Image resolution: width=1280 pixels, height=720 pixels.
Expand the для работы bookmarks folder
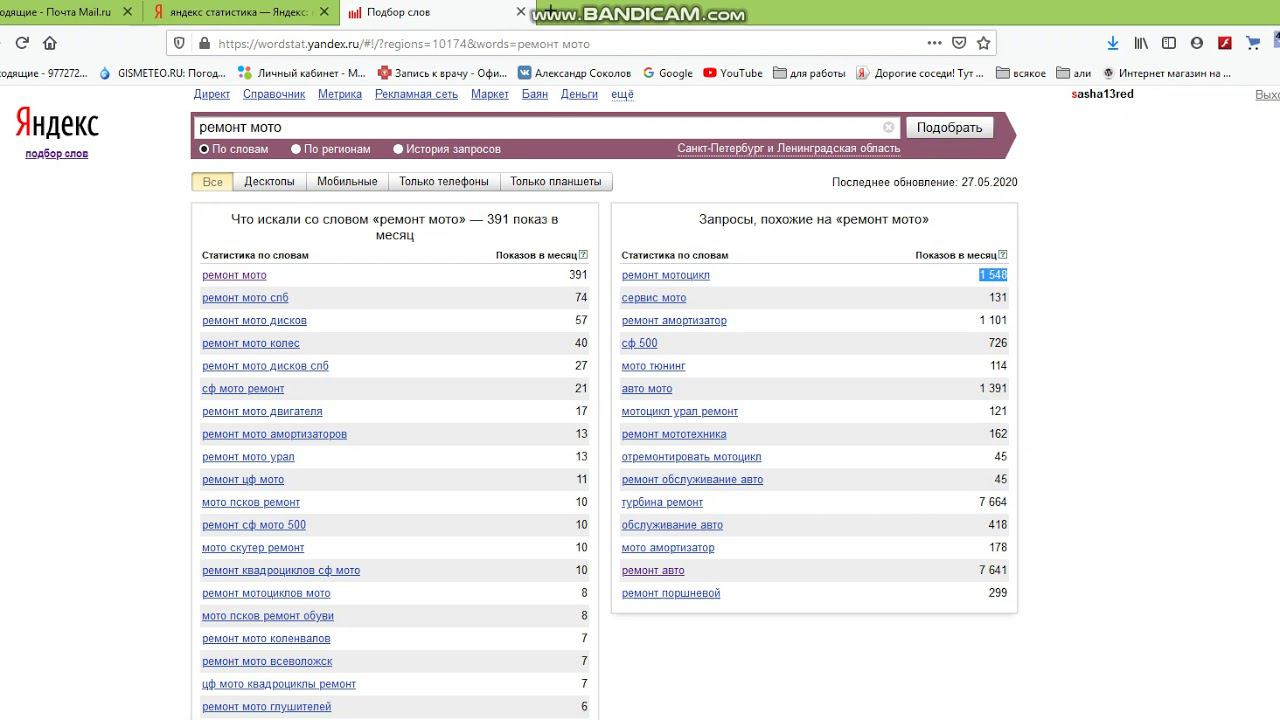click(x=809, y=73)
